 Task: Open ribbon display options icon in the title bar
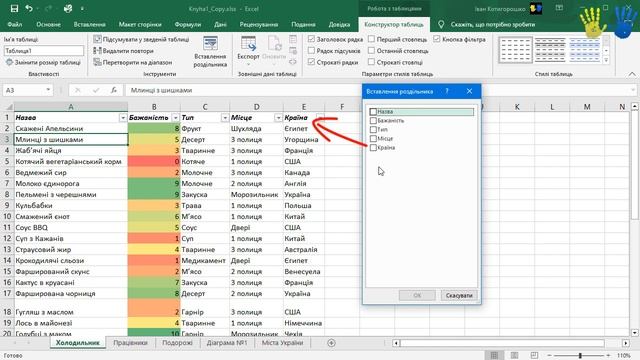pyautogui.click(x=559, y=8)
